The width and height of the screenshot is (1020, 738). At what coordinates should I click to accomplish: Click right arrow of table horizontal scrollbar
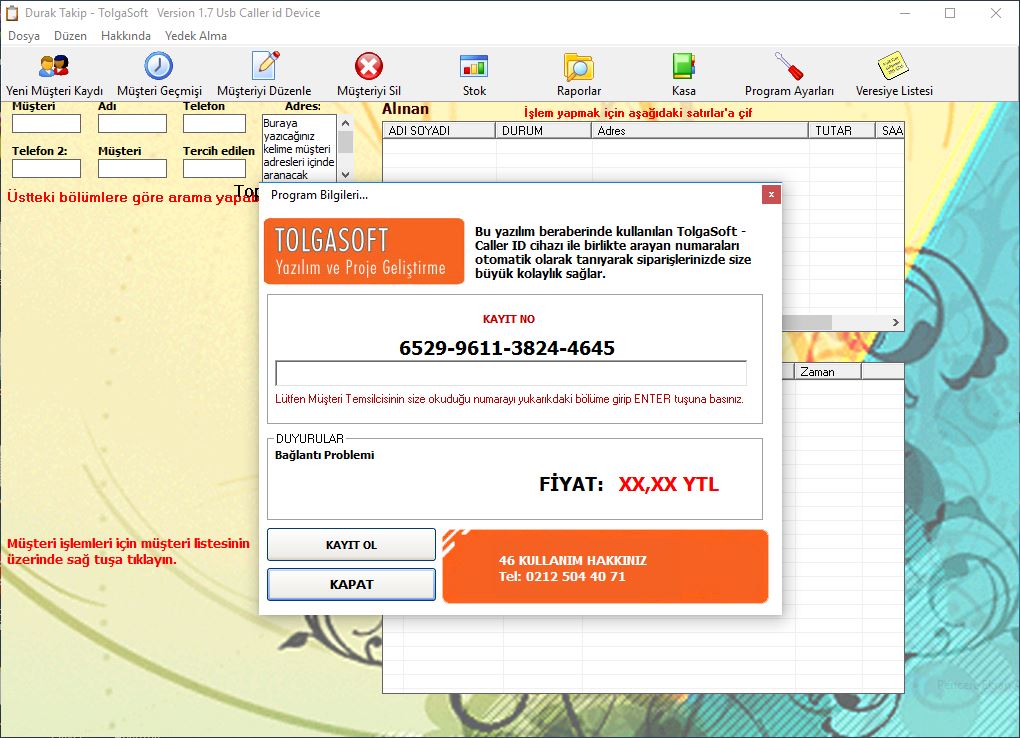(896, 322)
